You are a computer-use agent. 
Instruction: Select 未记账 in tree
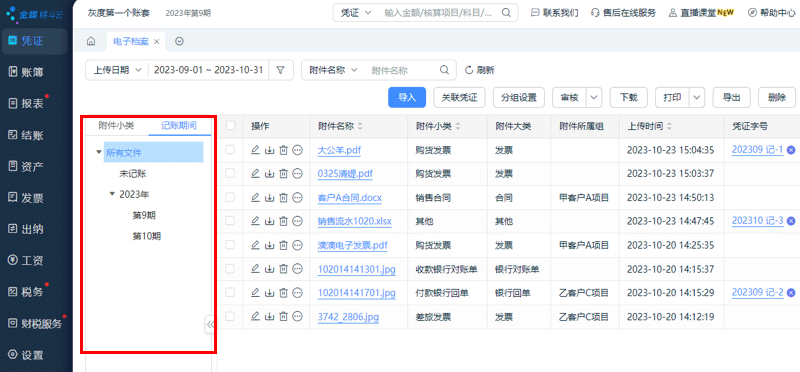coord(133,173)
